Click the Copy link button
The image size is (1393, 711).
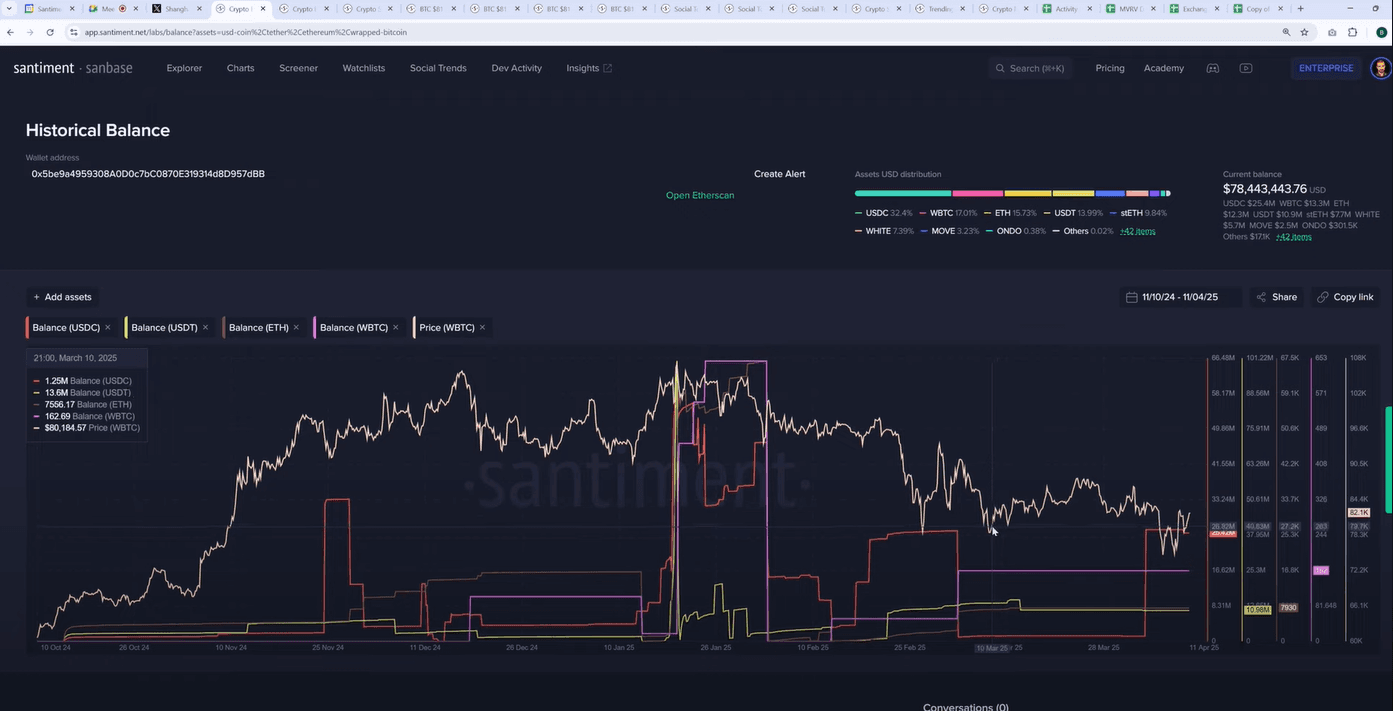(x=1345, y=297)
